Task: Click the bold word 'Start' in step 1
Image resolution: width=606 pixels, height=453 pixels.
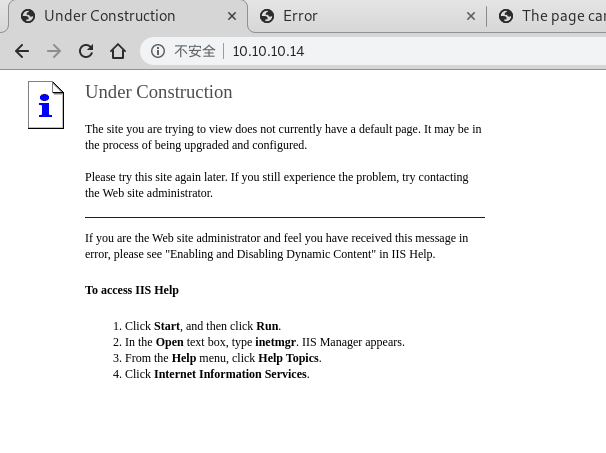Action: (167, 326)
